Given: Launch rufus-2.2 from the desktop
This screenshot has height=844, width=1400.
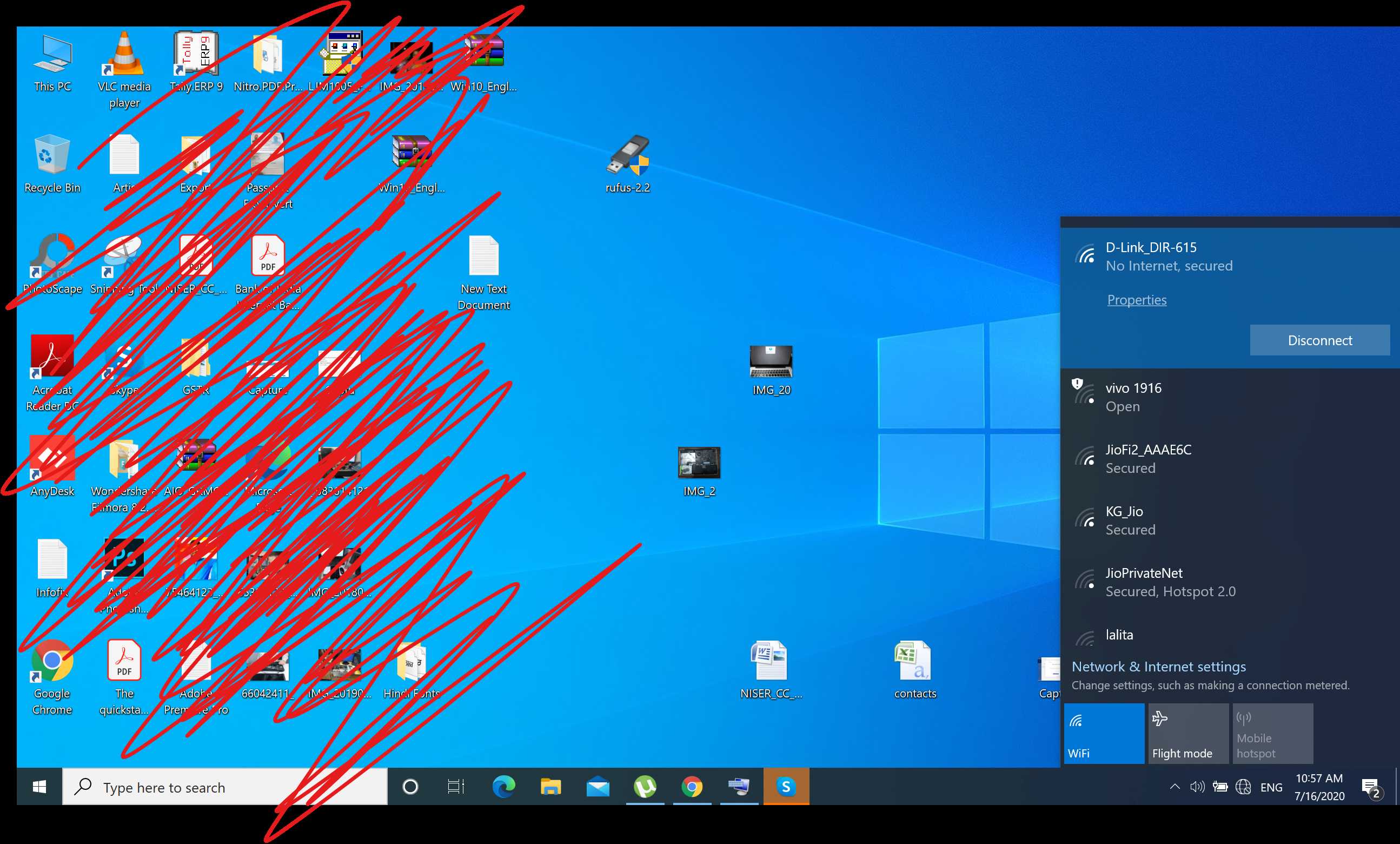Looking at the screenshot, I should (627, 164).
